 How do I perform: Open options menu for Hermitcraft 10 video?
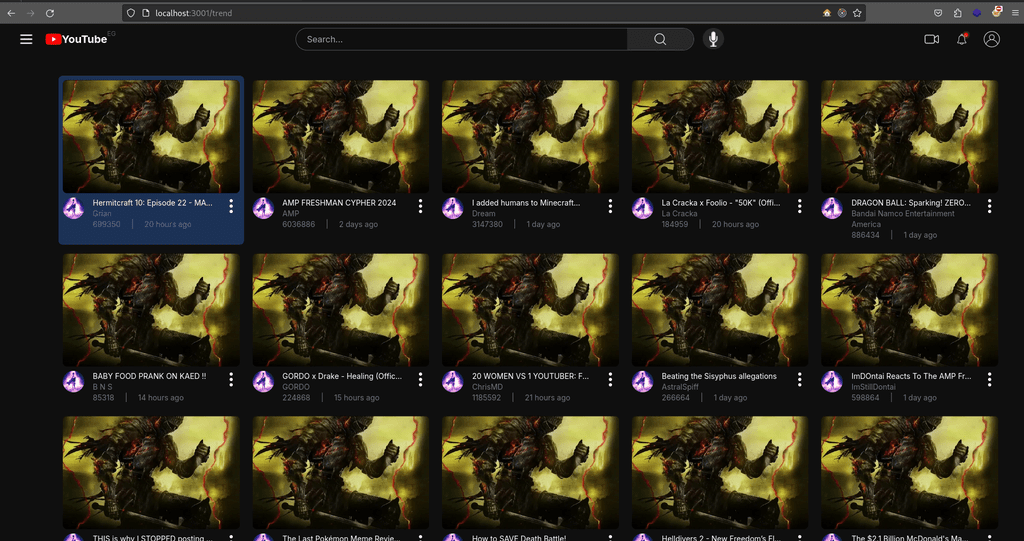[x=231, y=206]
